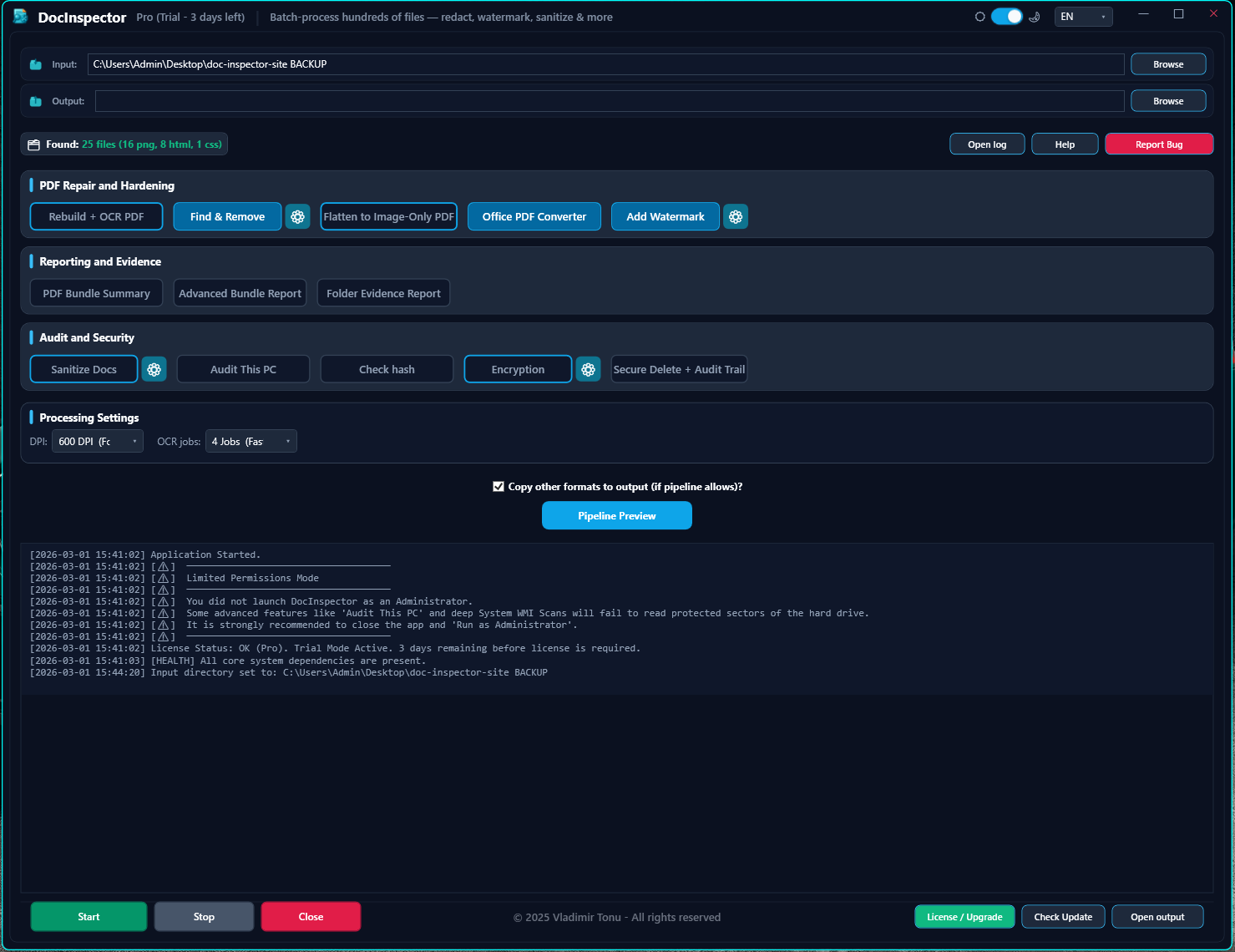
Task: Browse for the Input folder
Action: click(x=1168, y=64)
